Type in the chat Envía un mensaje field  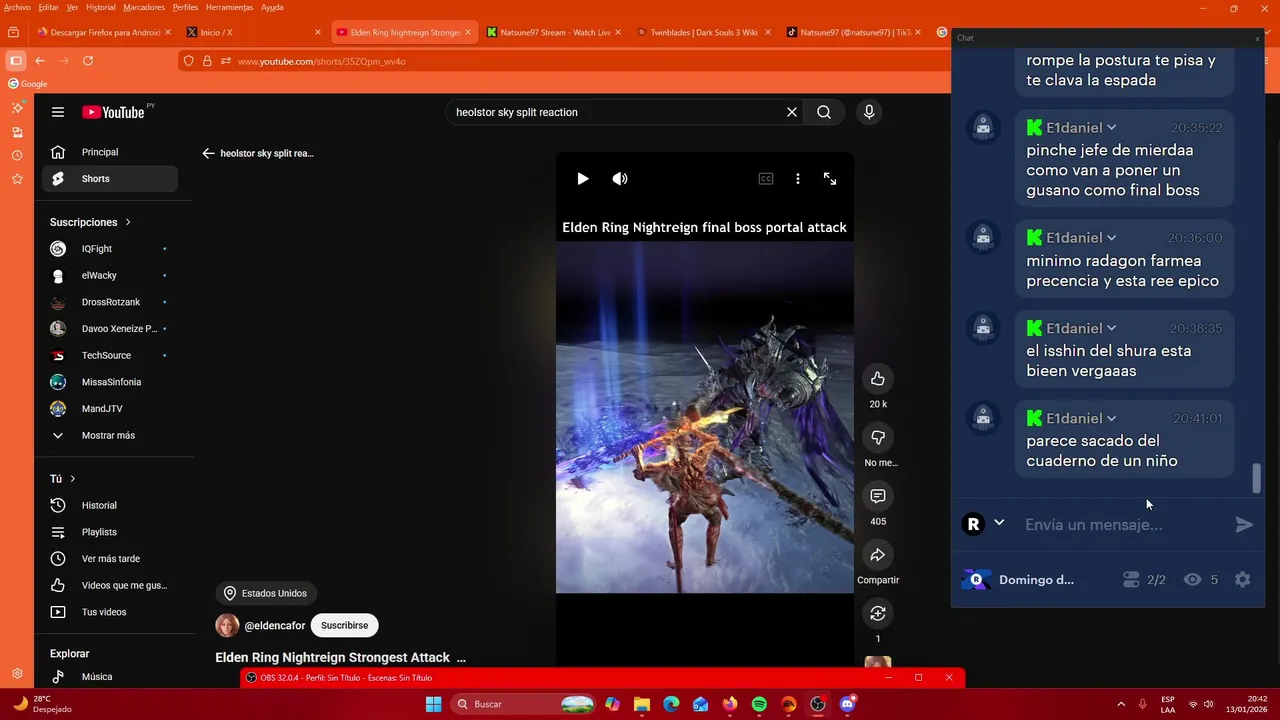pos(1122,524)
